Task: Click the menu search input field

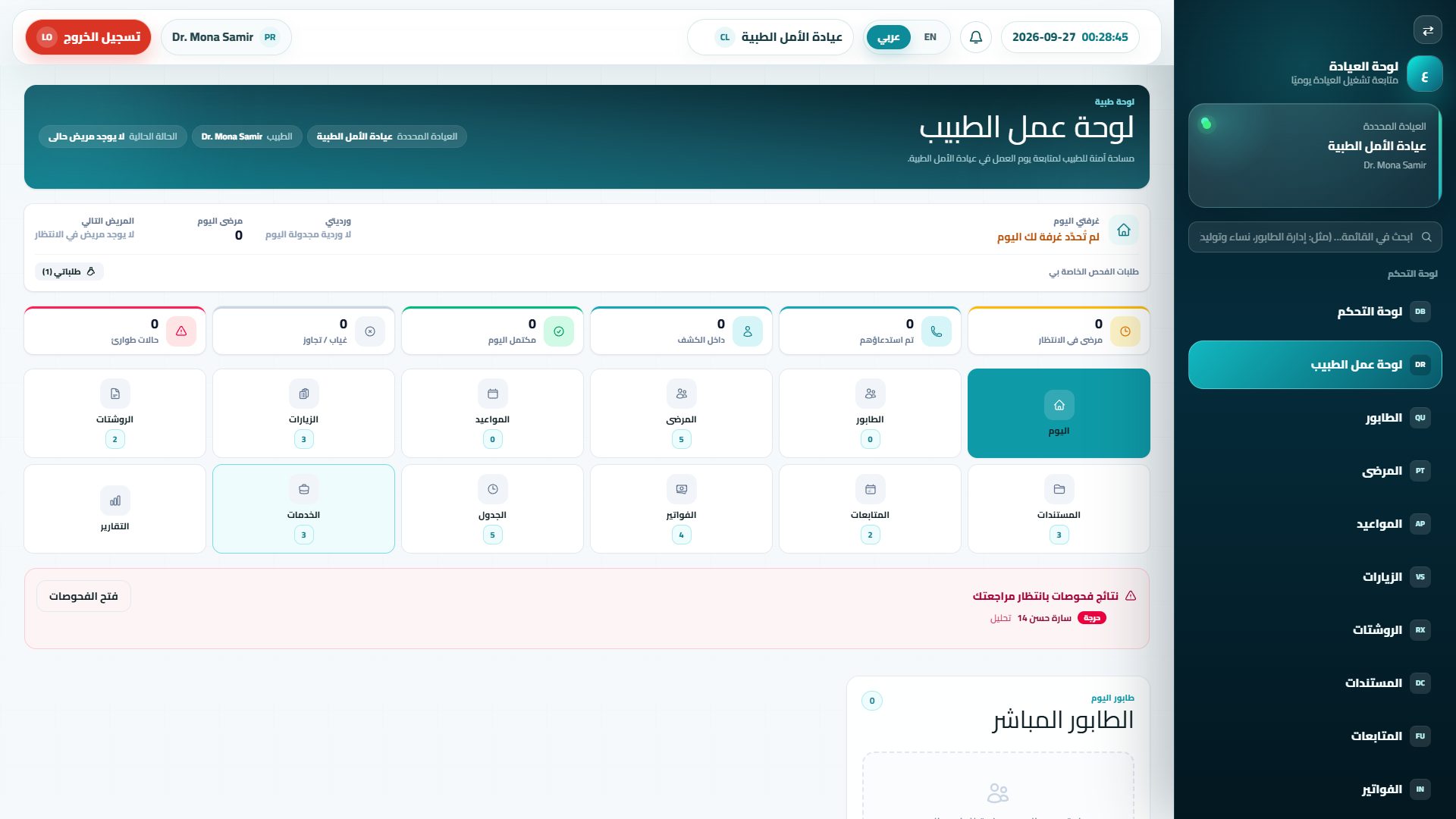Action: click(1315, 237)
